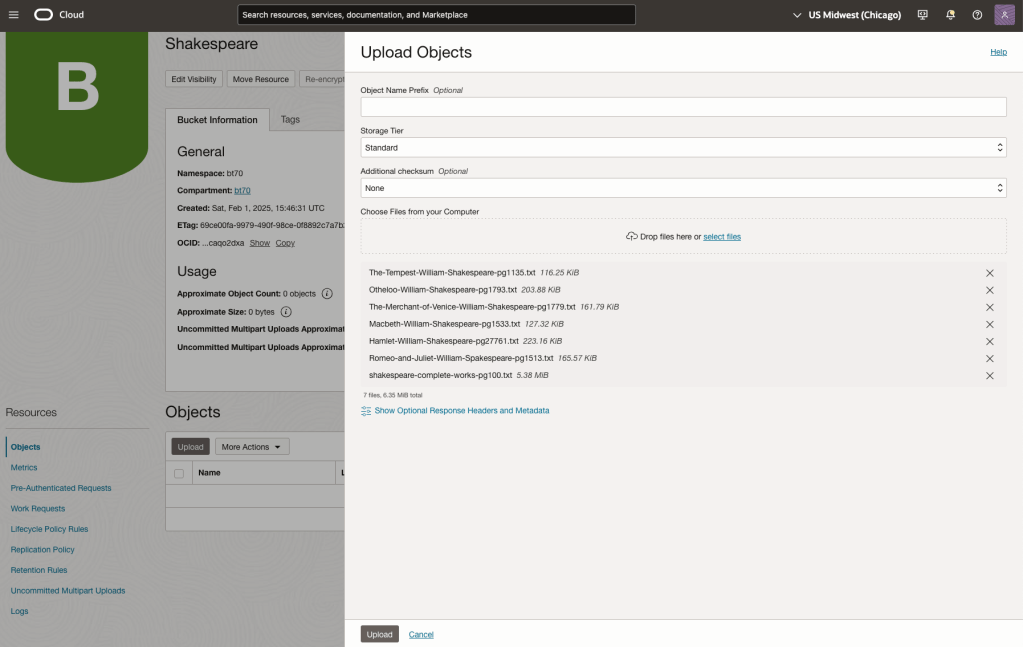Open Pre-Authenticated Requests in Resources menu
Image resolution: width=1023 pixels, height=647 pixels.
[x=61, y=488]
